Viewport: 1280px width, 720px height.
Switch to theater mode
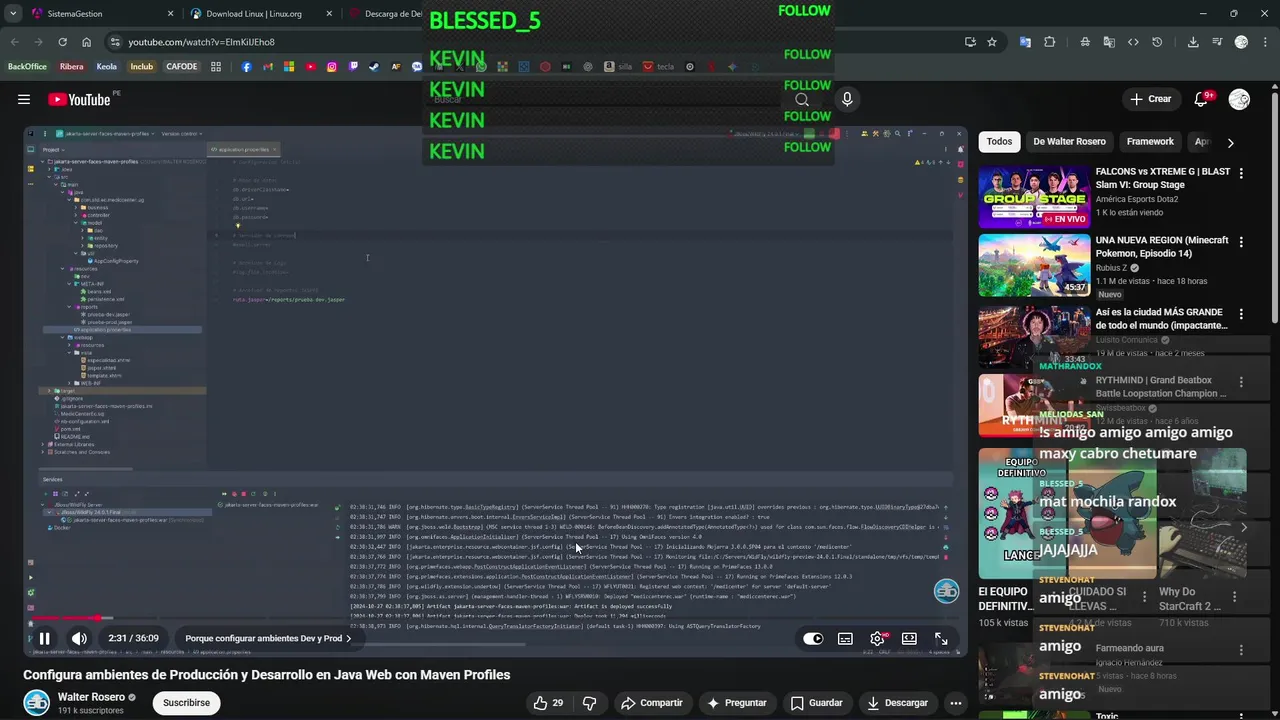(x=909, y=639)
